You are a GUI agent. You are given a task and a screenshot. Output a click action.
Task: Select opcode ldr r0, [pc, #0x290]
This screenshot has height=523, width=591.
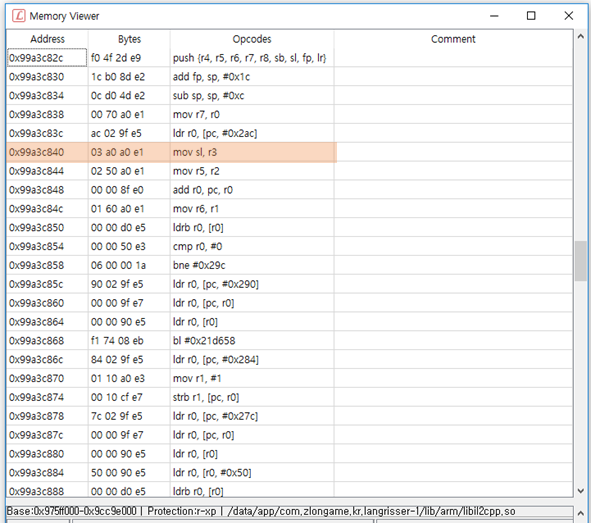(216, 284)
